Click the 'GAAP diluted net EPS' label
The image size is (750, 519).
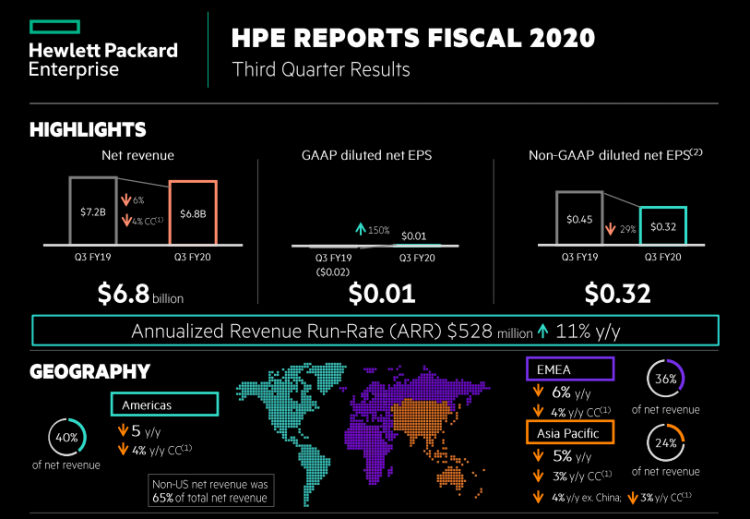pyautogui.click(x=366, y=155)
